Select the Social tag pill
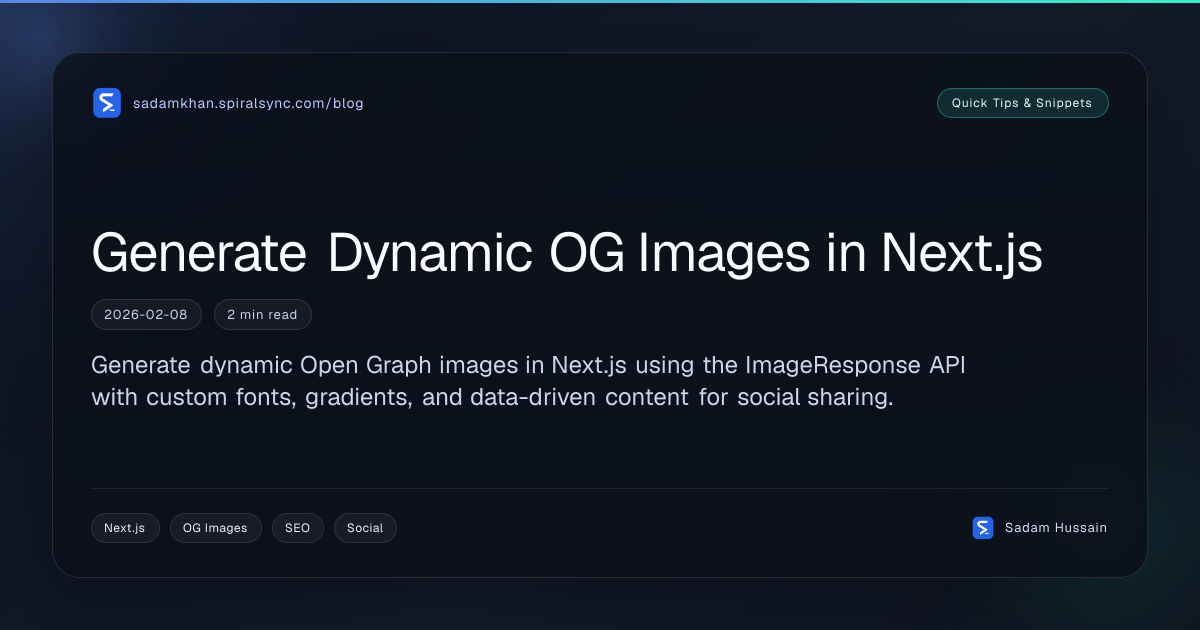 click(x=365, y=528)
